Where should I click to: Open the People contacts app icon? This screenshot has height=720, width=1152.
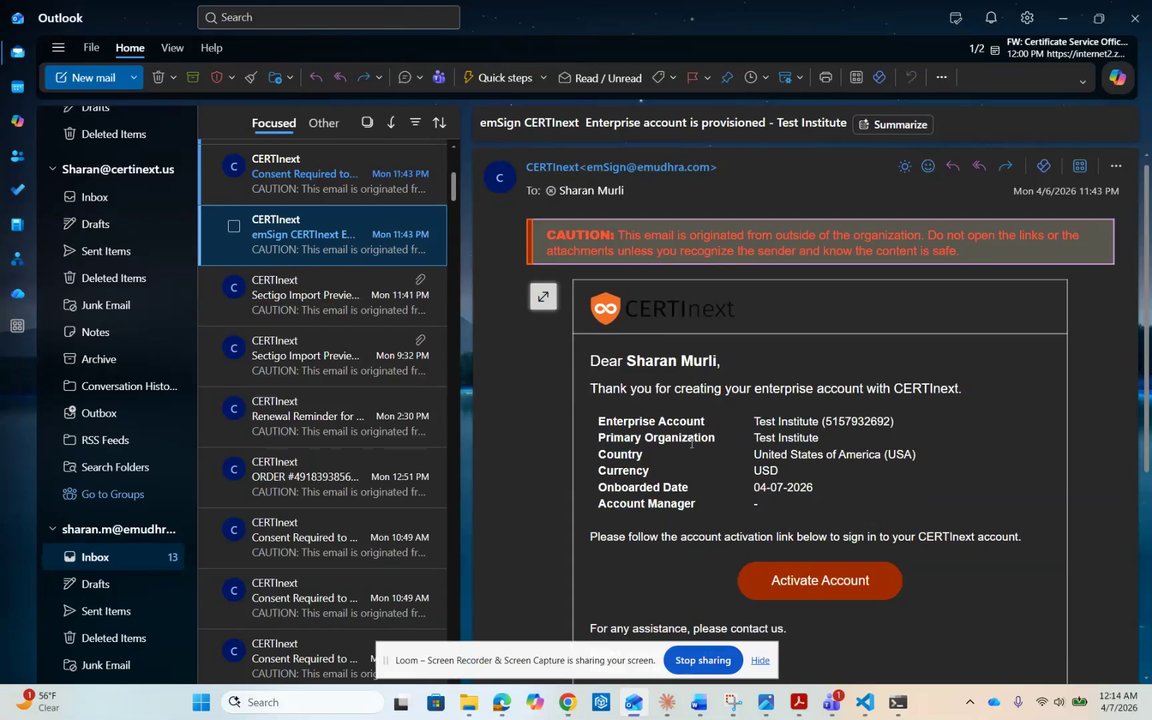click(18, 156)
